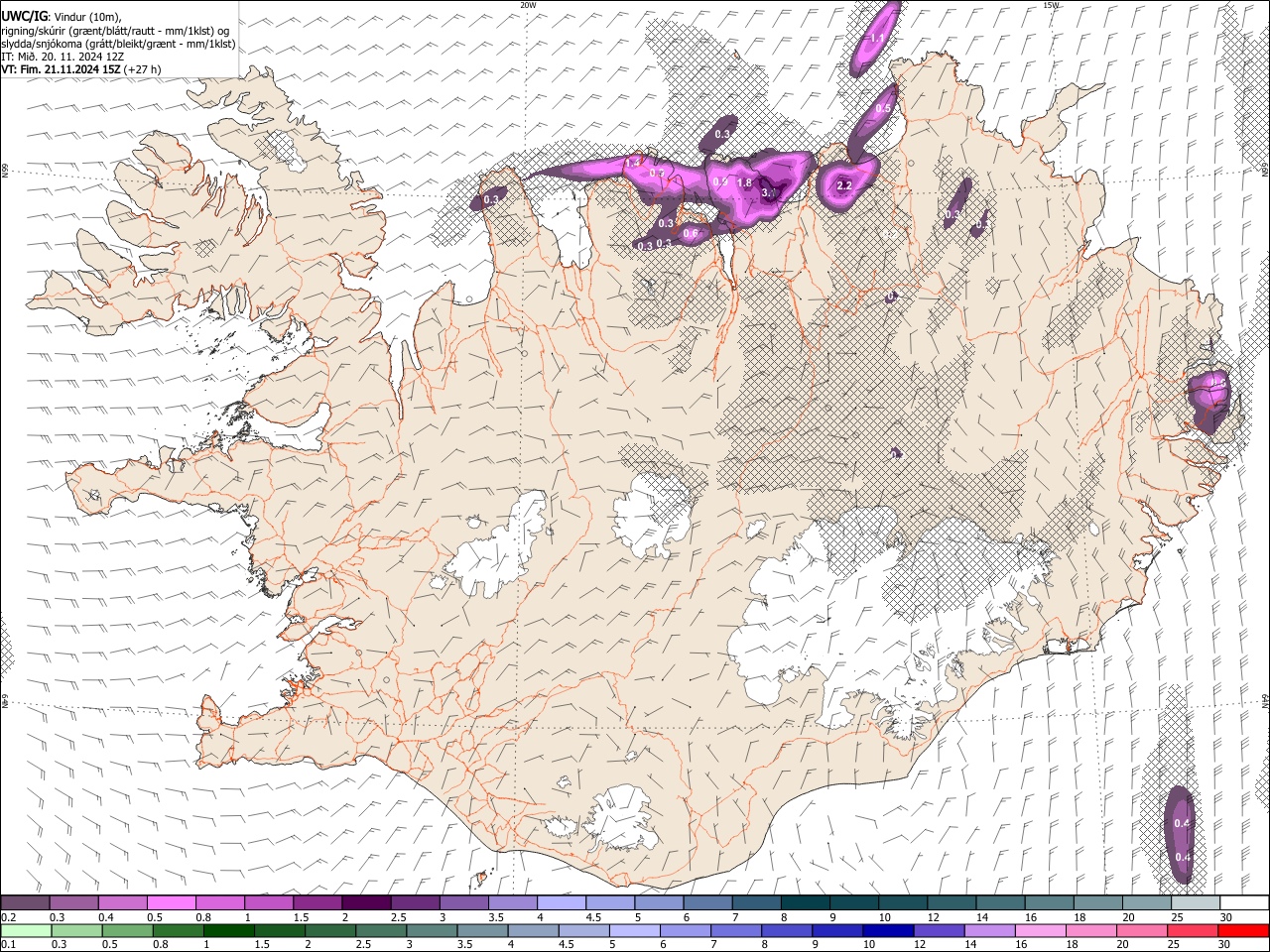Pick the light green 0.3 swatch in green legend
The width and height of the screenshot is (1270, 952).
[x=76, y=930]
